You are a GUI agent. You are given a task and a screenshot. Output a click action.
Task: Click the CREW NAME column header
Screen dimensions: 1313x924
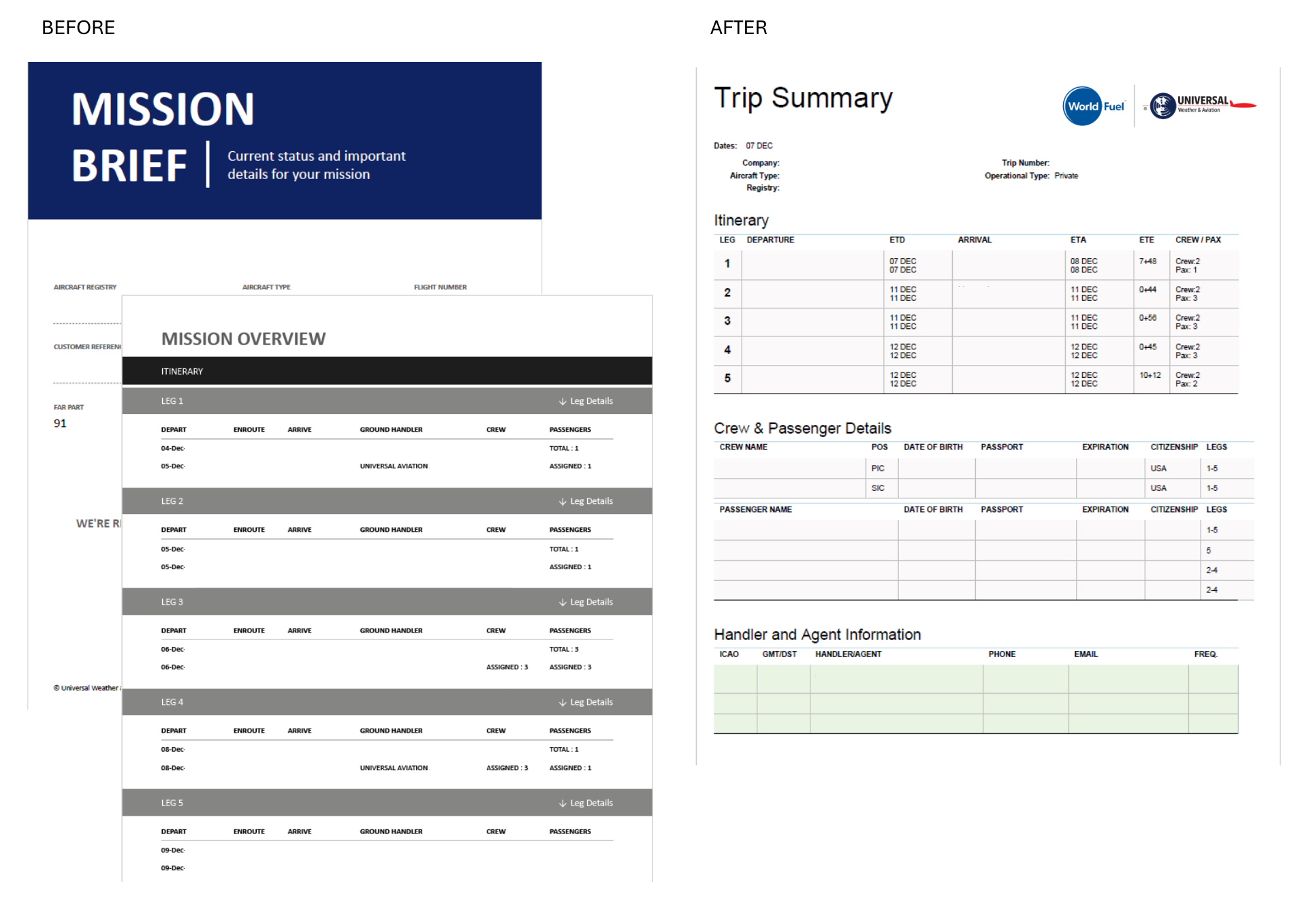pos(743,447)
